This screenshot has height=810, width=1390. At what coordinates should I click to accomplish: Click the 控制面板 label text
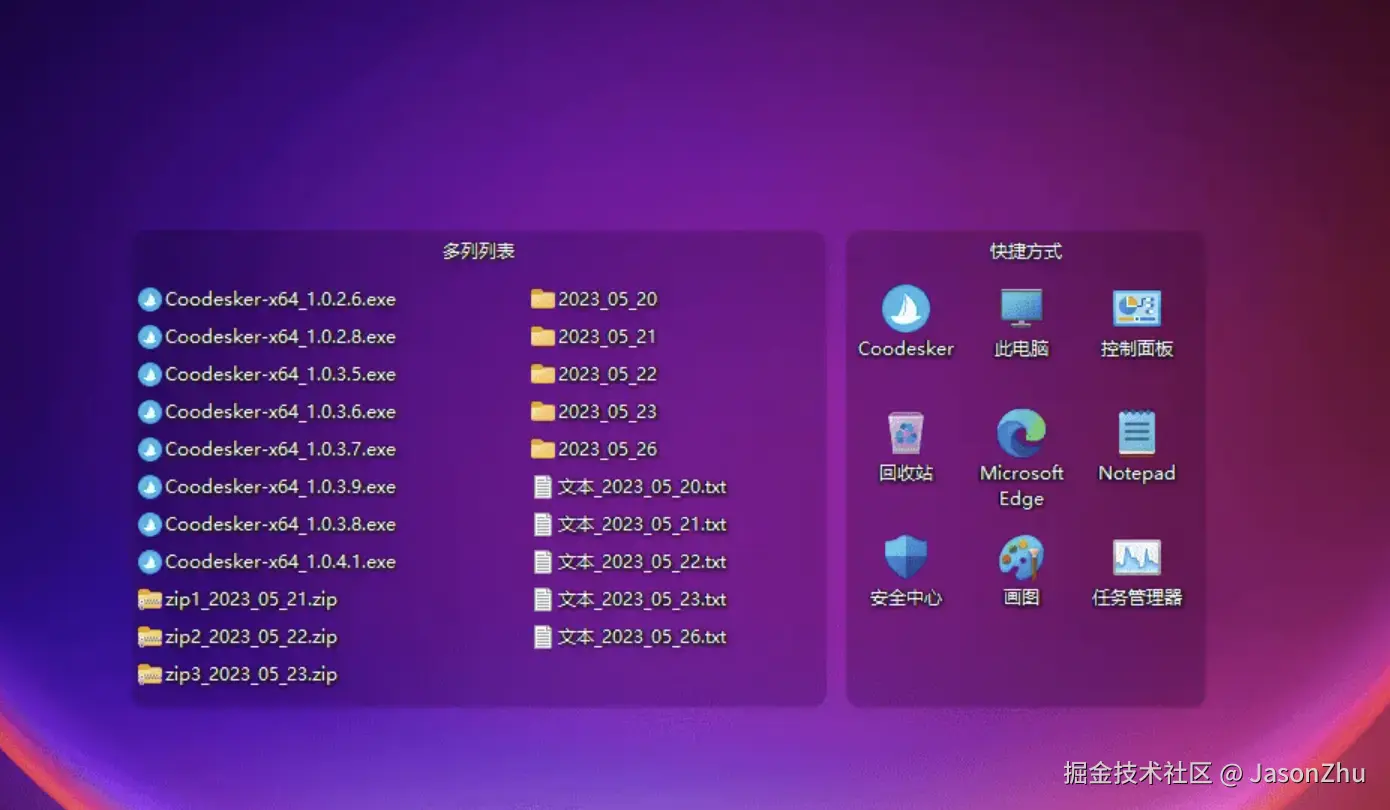[x=1137, y=349]
